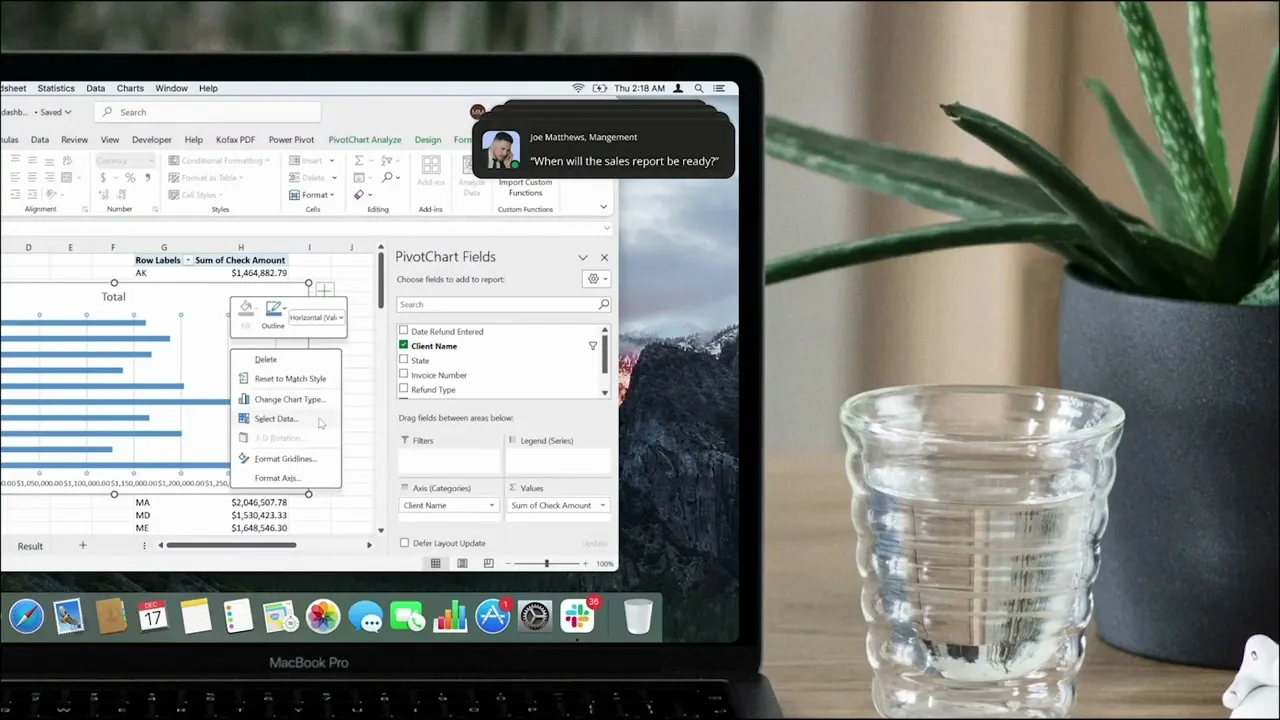Click the Reset to Match Style icon
The height and width of the screenshot is (720, 1280).
tap(244, 379)
